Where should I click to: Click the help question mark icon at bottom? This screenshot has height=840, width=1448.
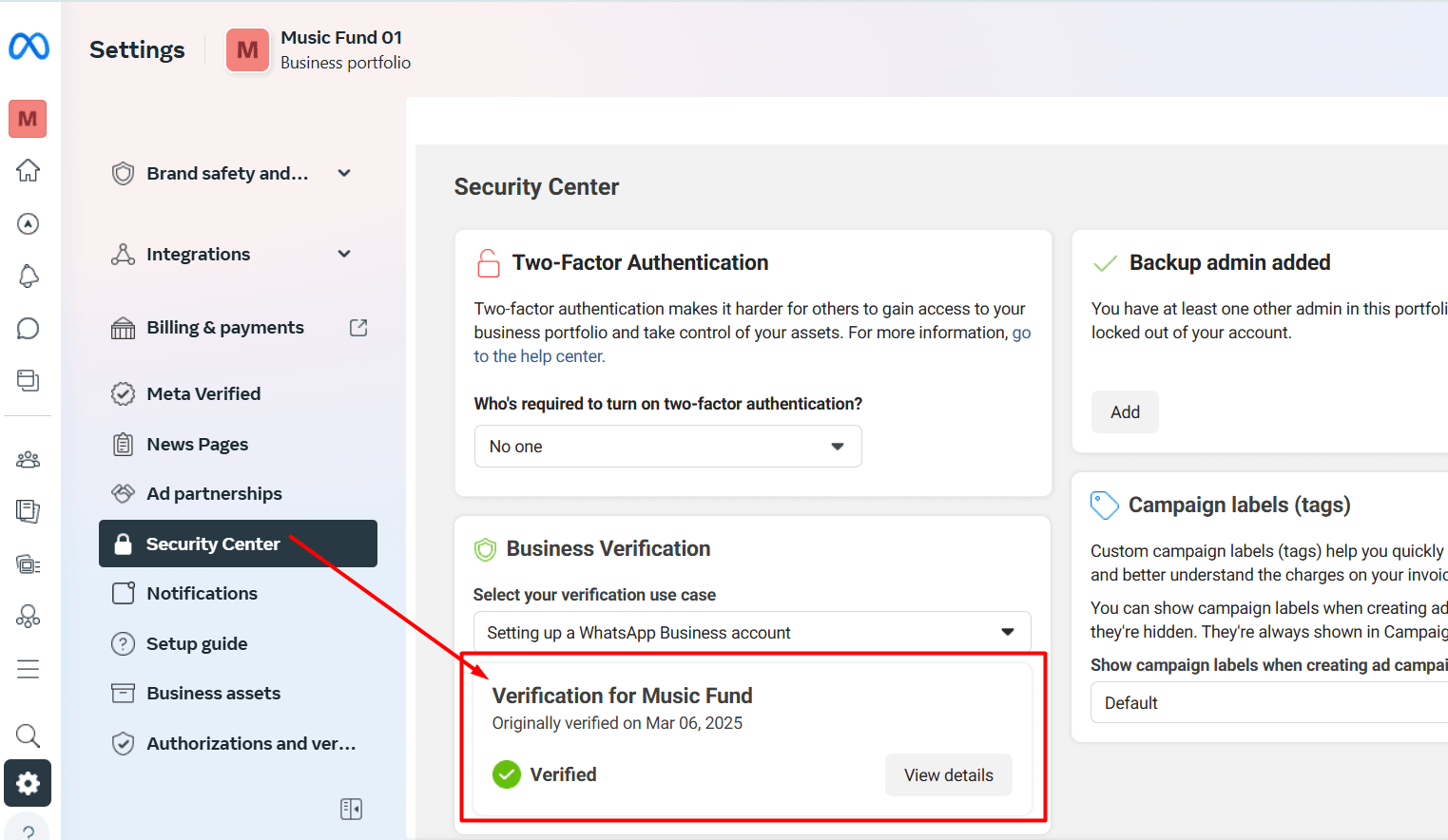(29, 829)
